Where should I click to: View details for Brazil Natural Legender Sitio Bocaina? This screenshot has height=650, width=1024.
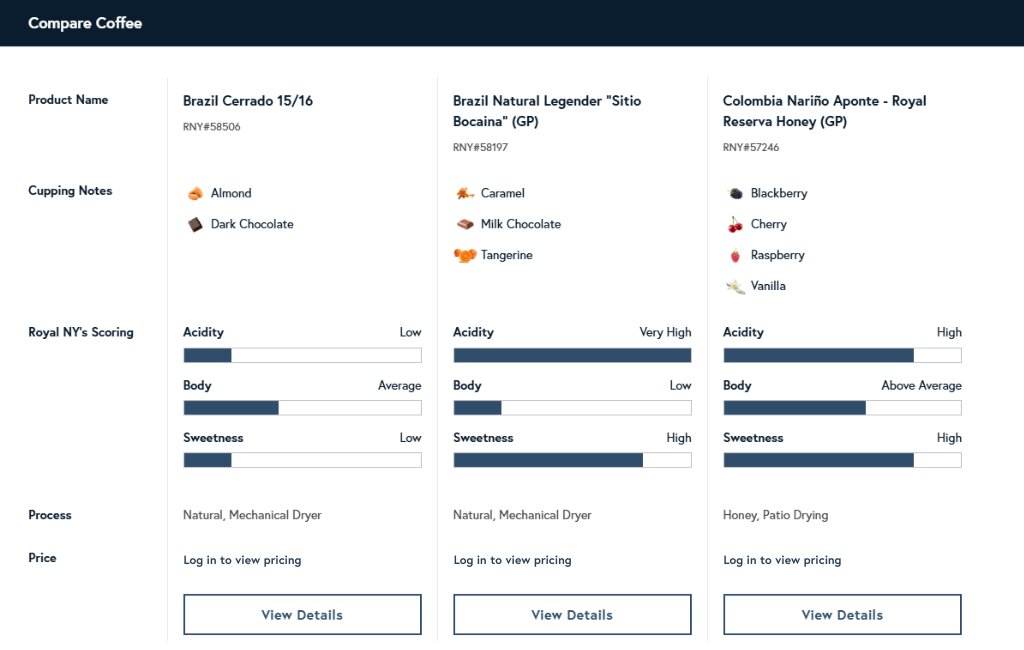pyautogui.click(x=572, y=614)
